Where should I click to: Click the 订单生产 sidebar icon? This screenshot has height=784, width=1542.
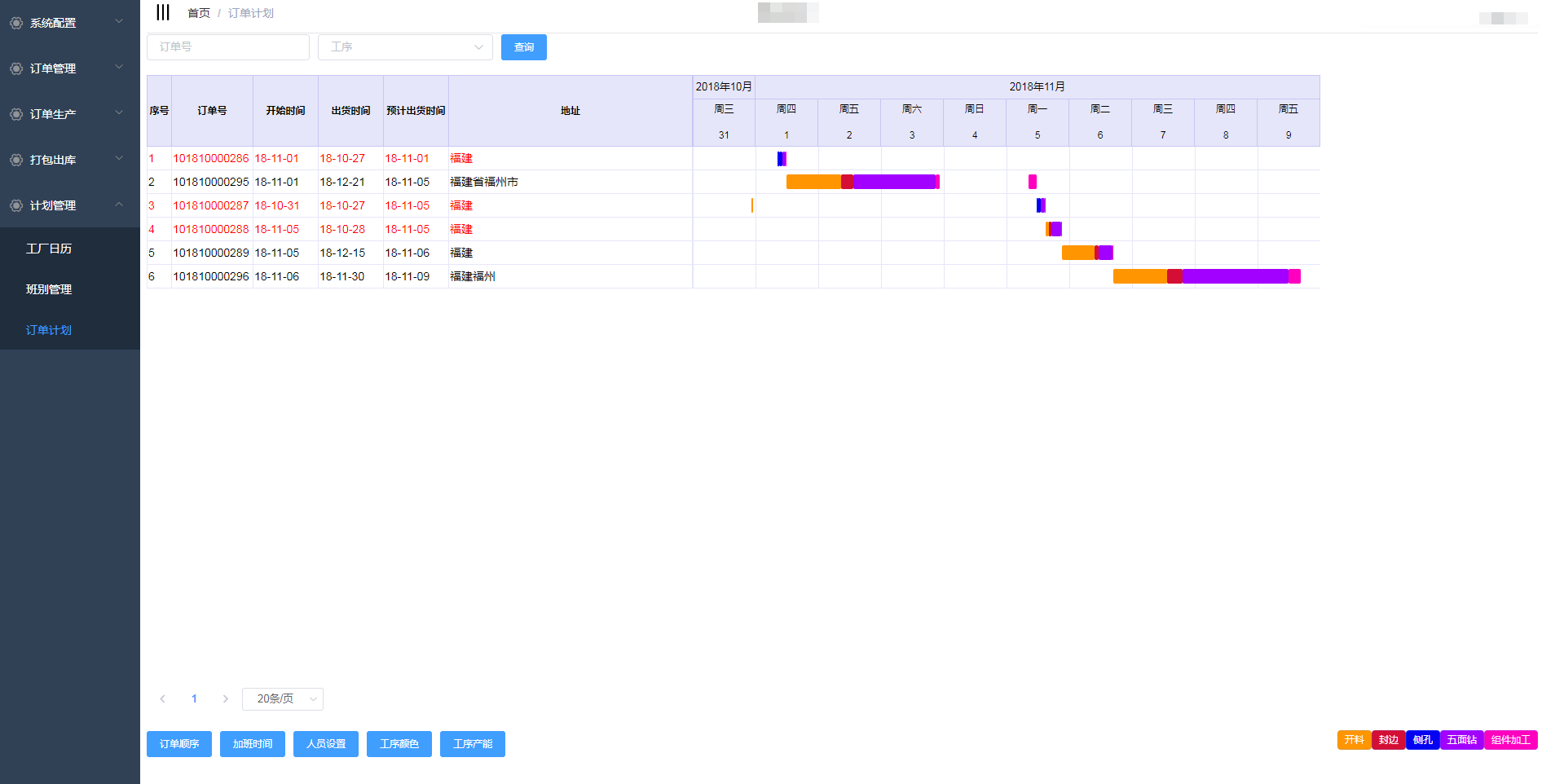[16, 114]
